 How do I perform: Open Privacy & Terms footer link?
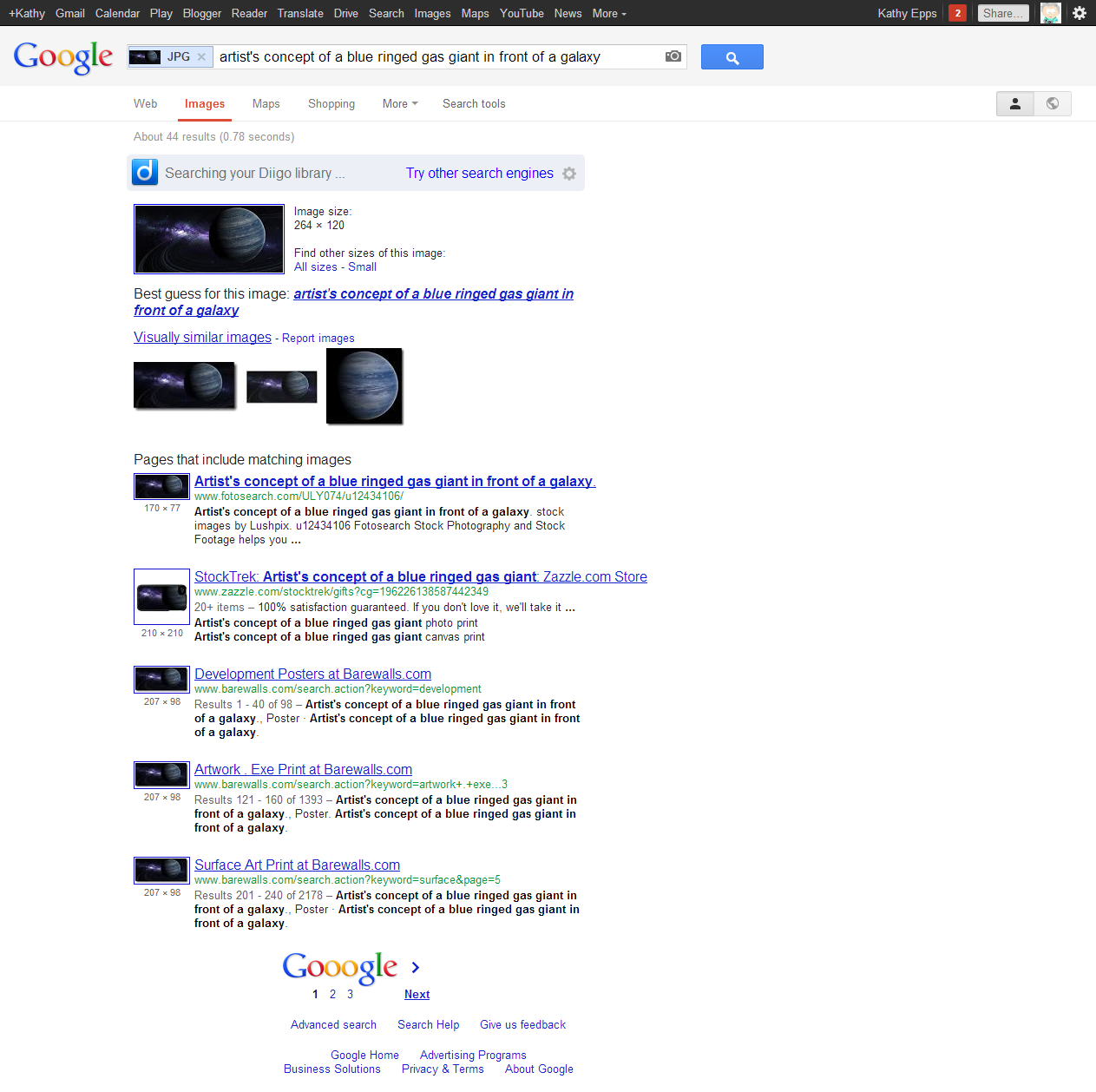click(x=443, y=1069)
